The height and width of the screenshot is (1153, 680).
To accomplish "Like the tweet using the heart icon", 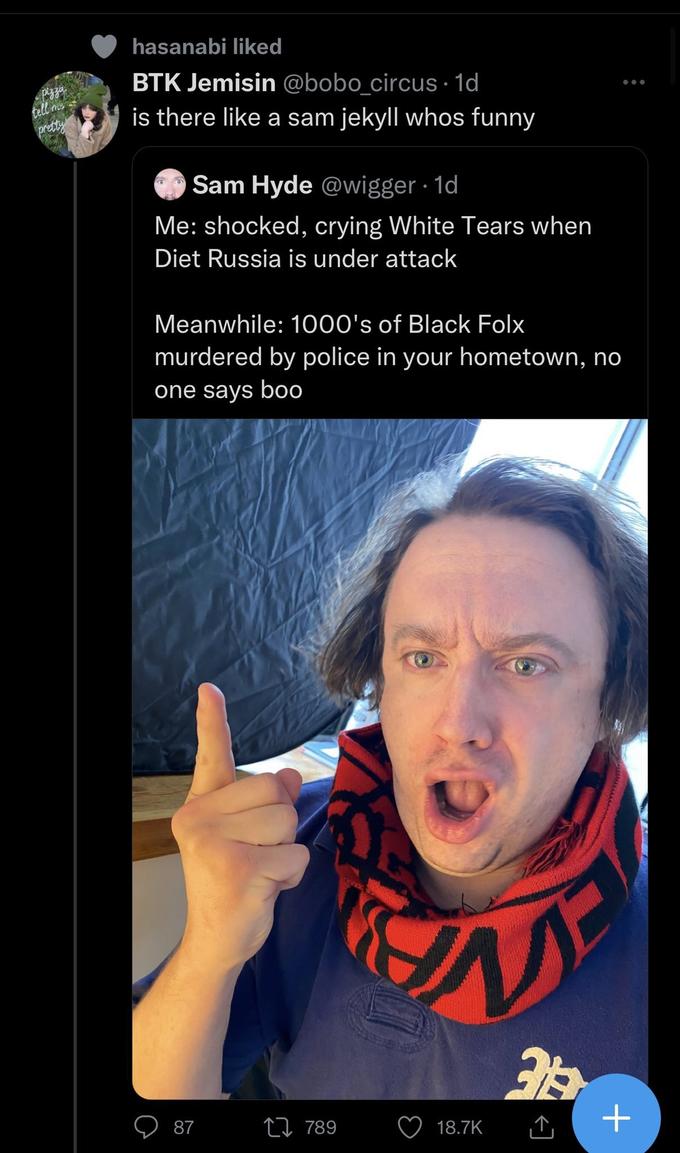I will coord(410,1127).
